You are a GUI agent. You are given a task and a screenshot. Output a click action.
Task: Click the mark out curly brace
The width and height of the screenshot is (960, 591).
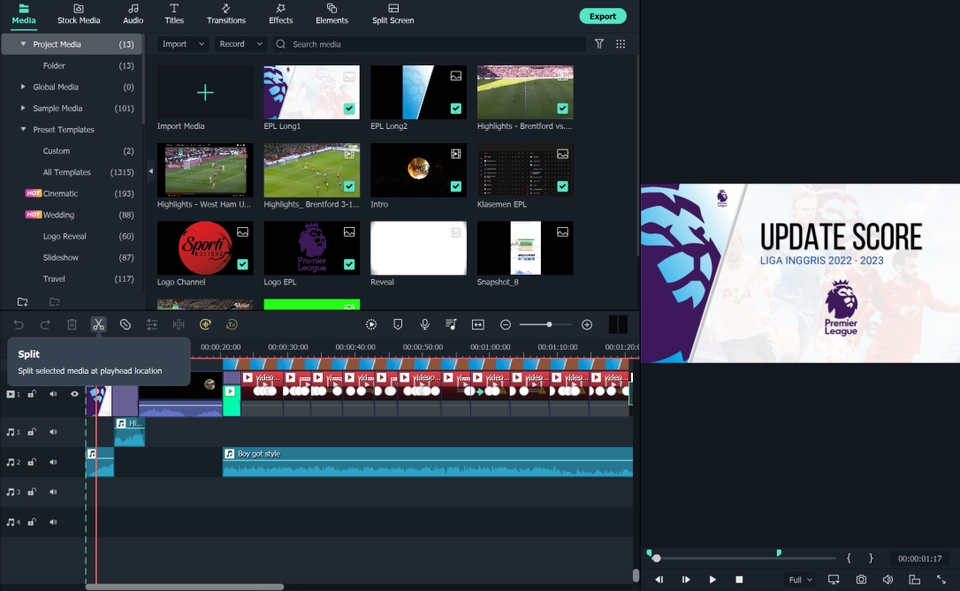(871, 558)
